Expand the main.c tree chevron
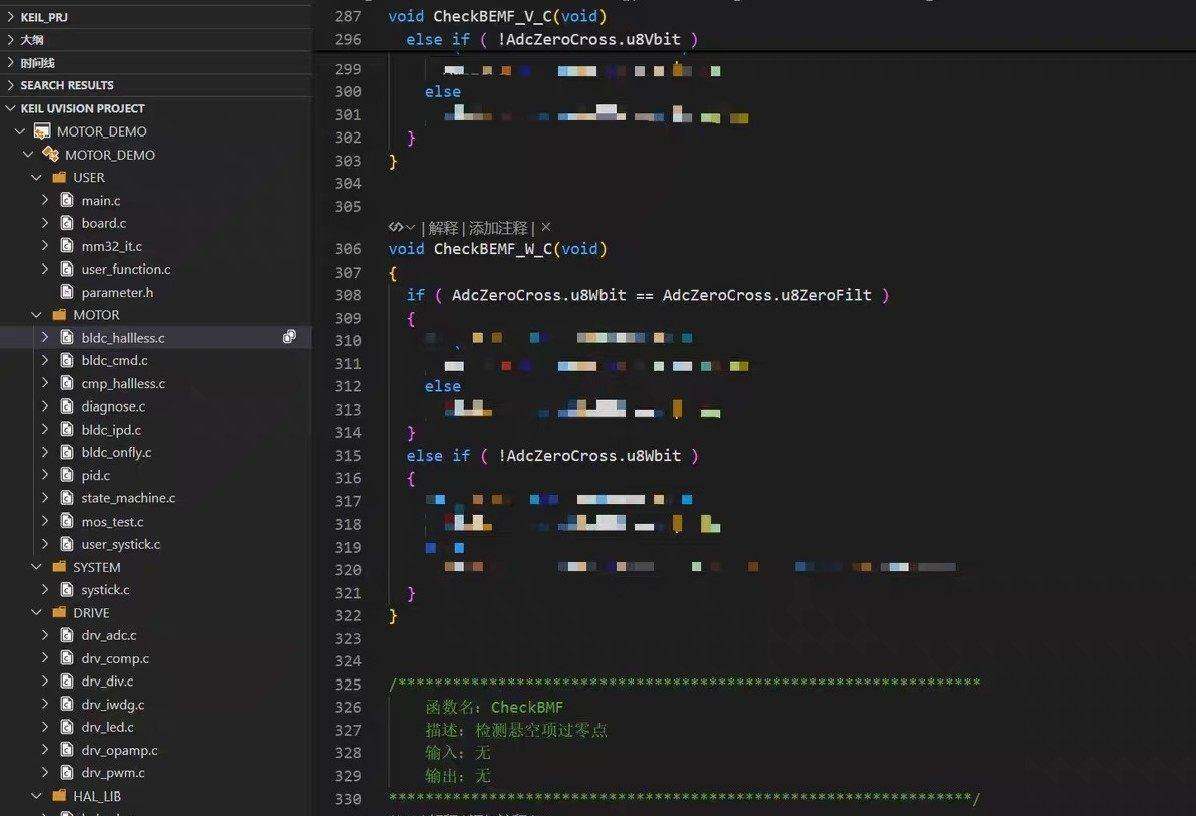 pyautogui.click(x=45, y=200)
